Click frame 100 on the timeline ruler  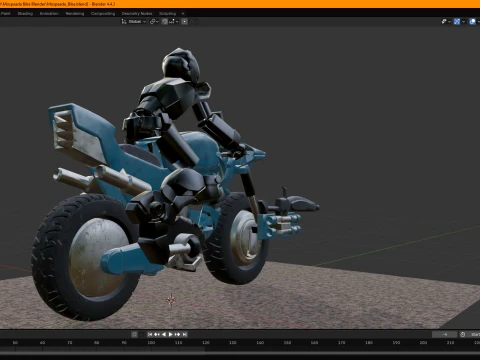(x=151, y=343)
